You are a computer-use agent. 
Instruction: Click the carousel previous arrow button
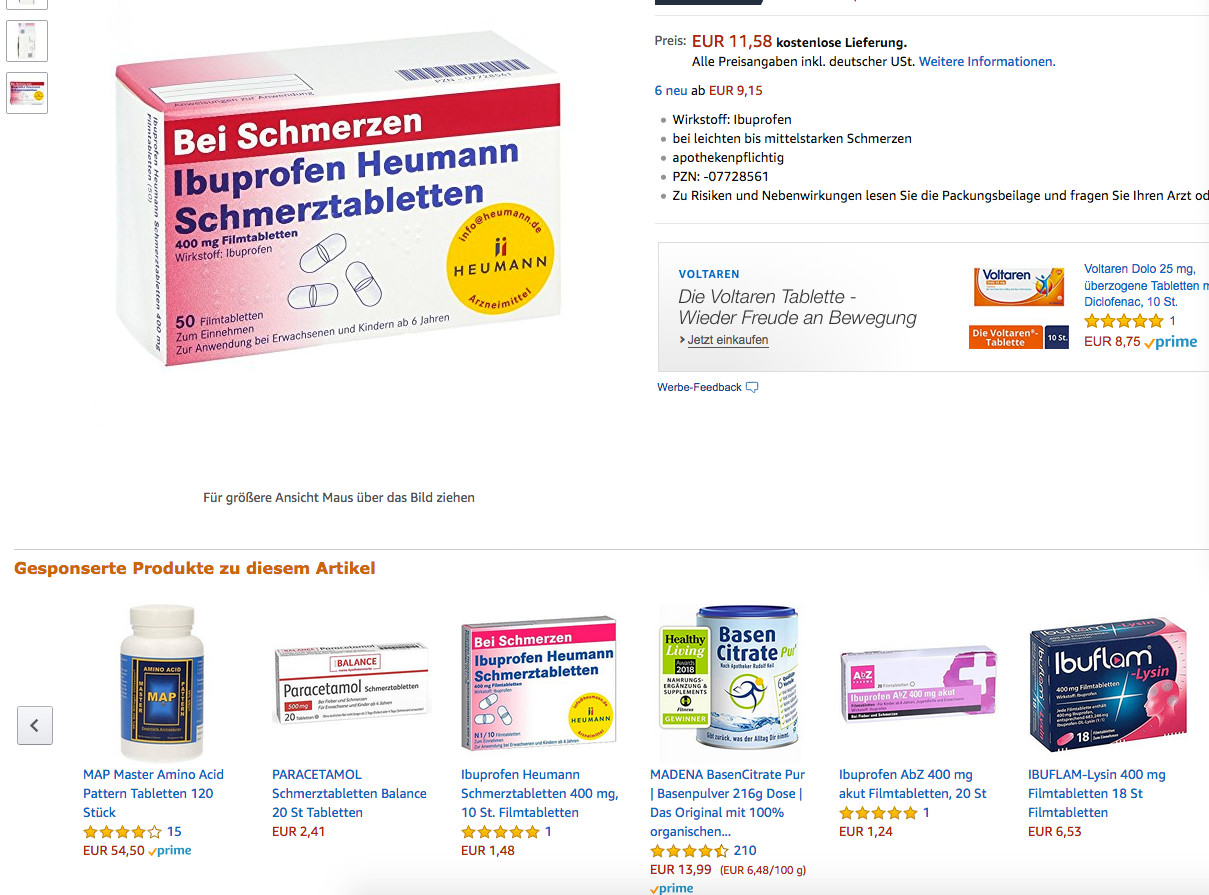tap(35, 725)
